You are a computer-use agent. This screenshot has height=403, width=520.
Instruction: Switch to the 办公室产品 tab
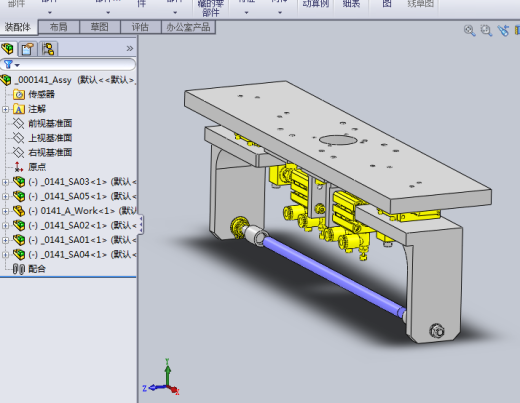pyautogui.click(x=188, y=27)
